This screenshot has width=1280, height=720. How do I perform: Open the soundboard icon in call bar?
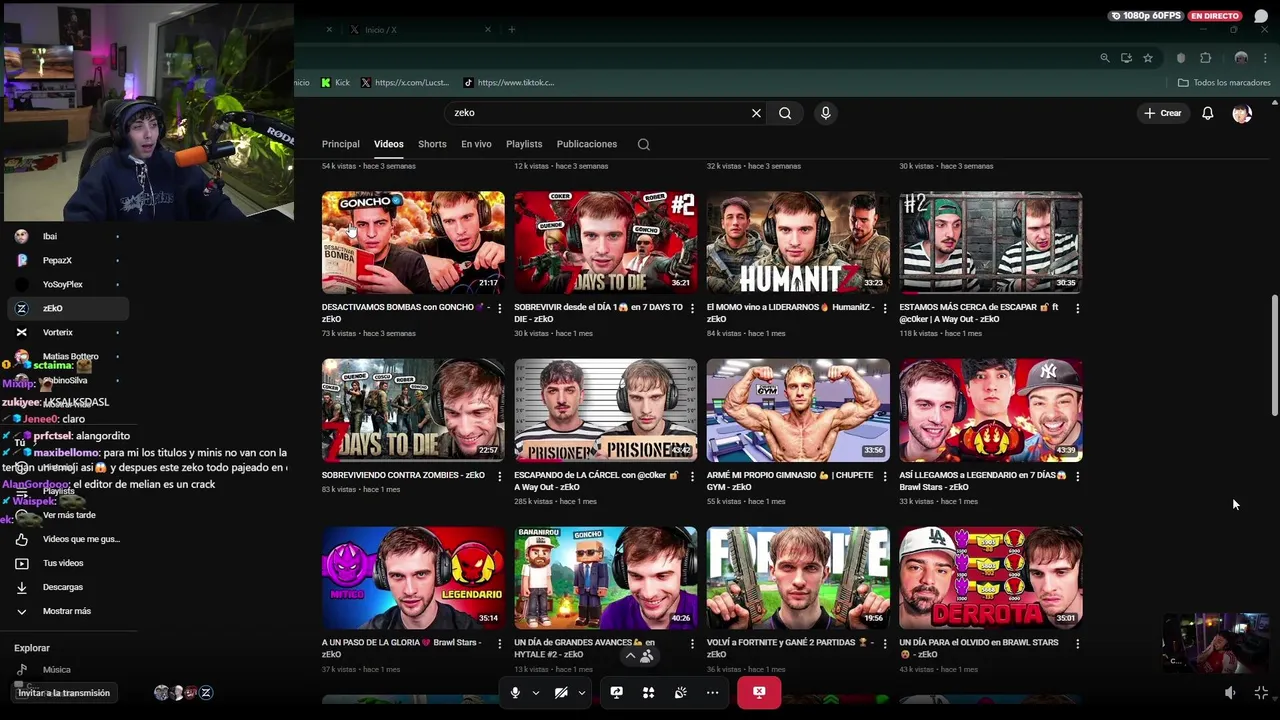(680, 692)
